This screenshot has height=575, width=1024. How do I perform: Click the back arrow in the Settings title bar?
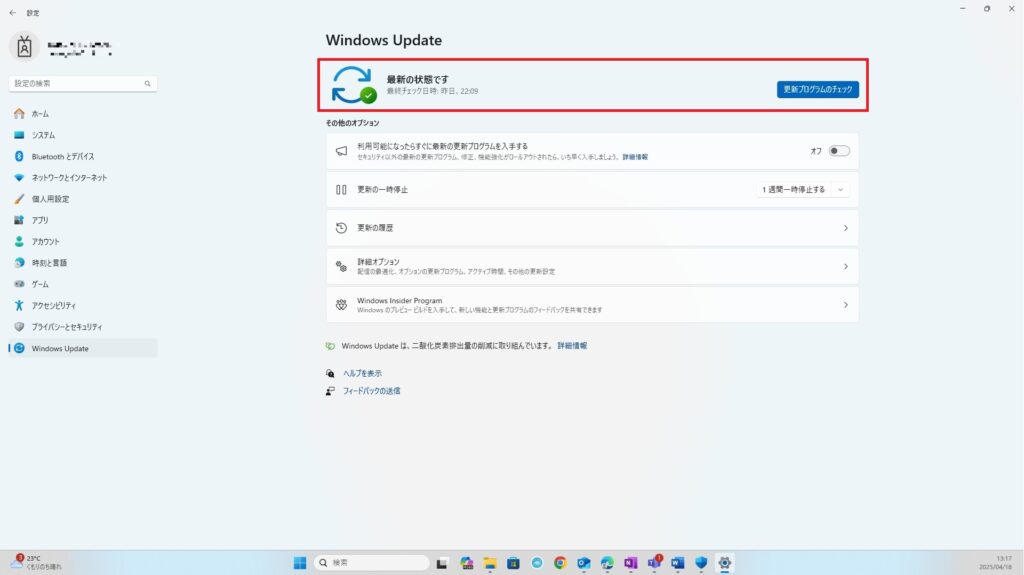tap(12, 12)
